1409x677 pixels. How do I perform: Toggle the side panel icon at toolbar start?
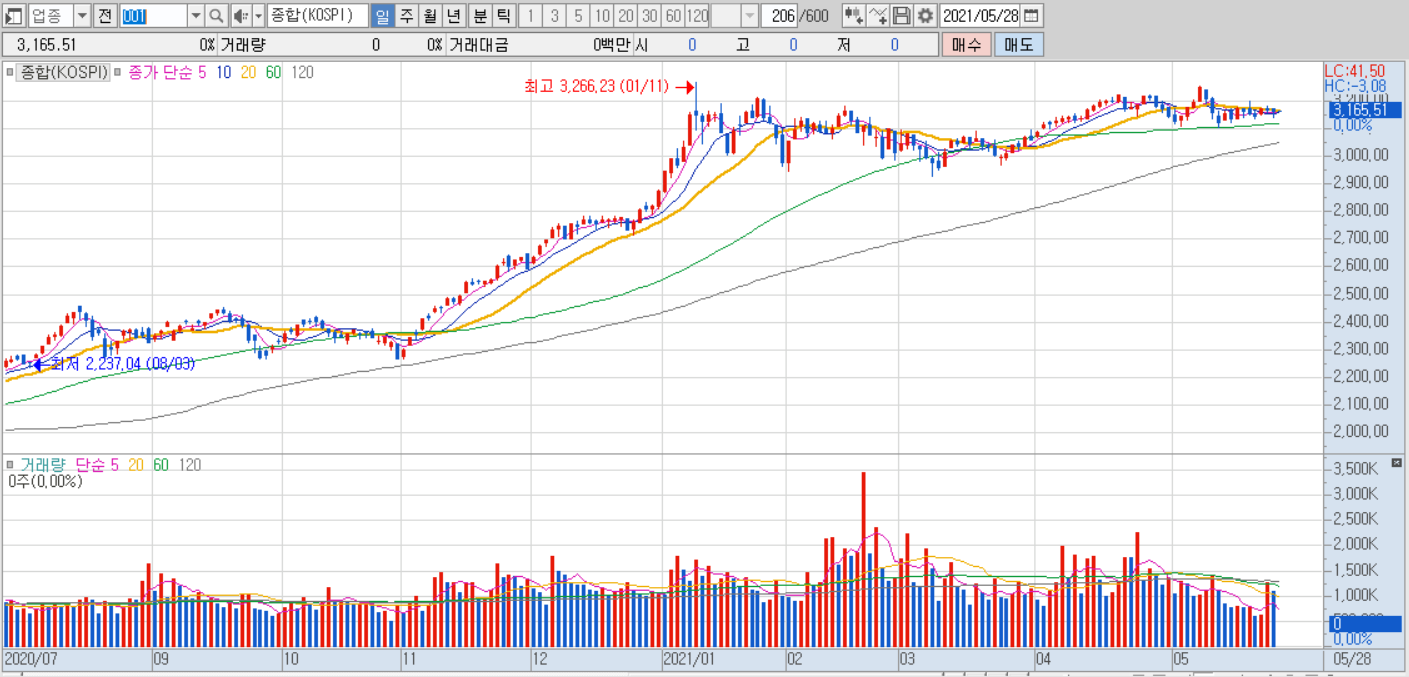(14, 15)
